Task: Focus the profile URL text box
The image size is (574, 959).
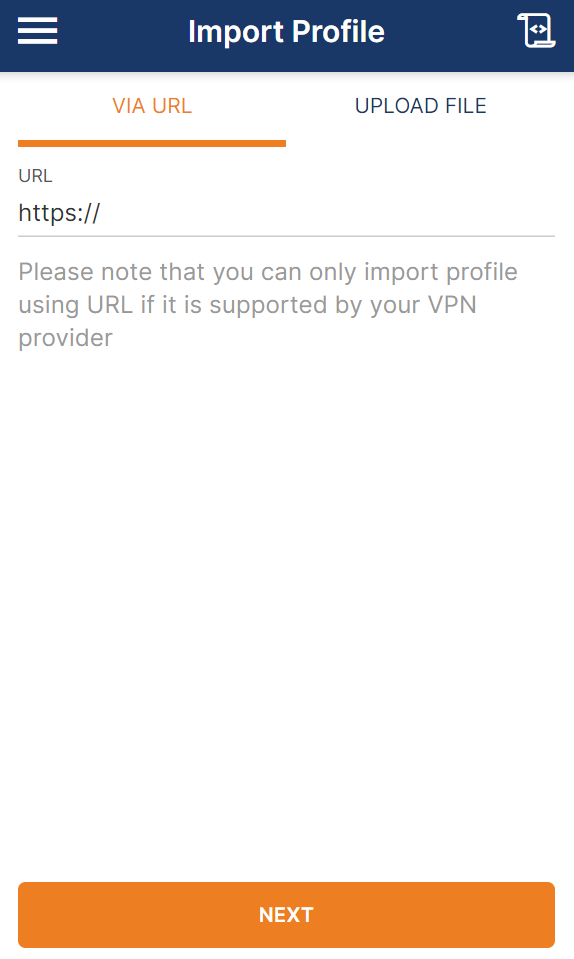Action: coord(286,213)
